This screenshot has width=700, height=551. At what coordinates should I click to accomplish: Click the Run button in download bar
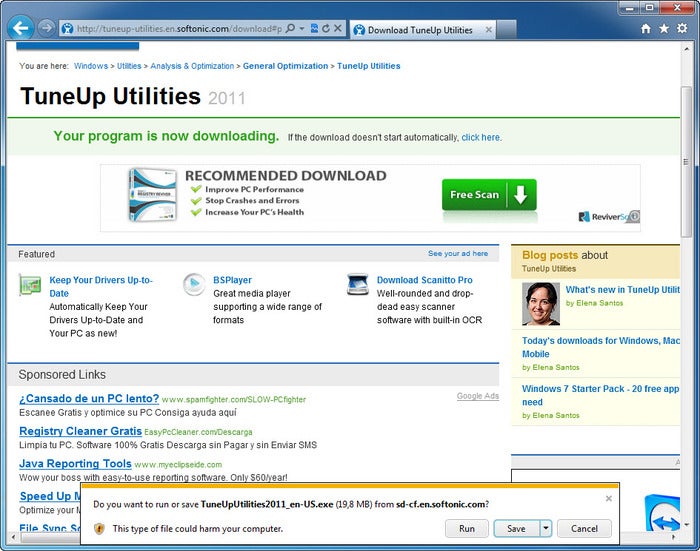pyautogui.click(x=467, y=529)
